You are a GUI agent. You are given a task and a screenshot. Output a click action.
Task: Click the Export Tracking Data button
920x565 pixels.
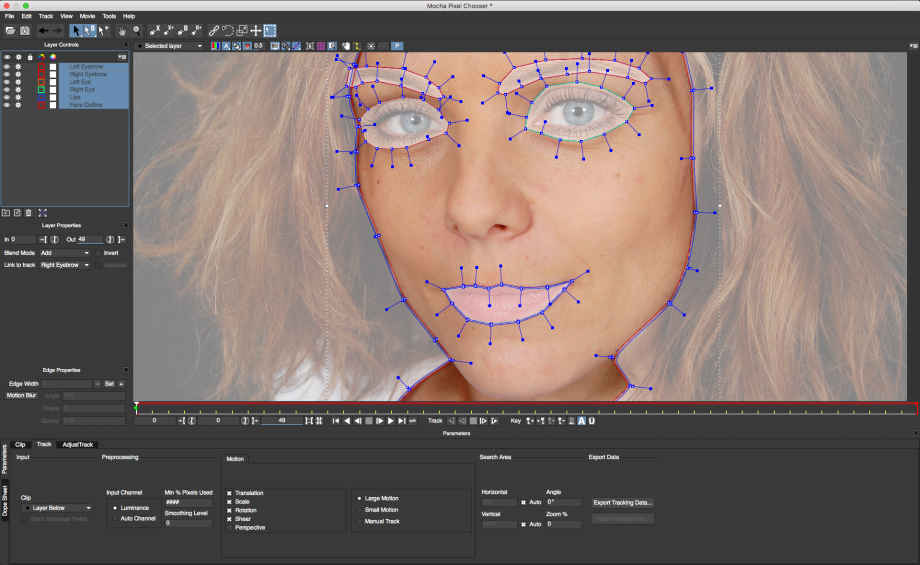(623, 503)
